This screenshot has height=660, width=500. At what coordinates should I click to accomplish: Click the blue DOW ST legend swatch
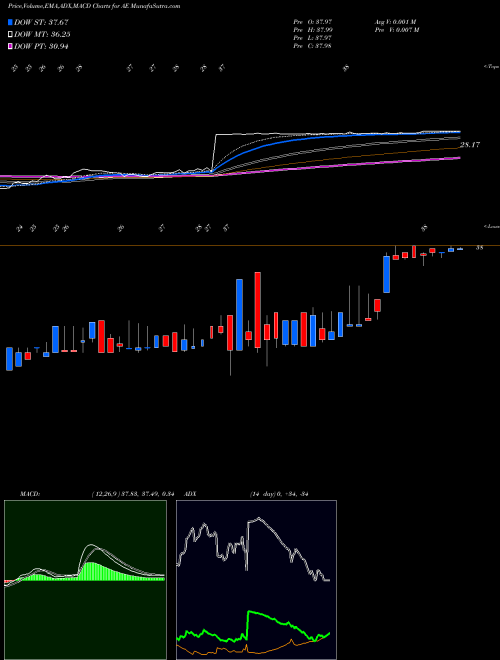coord(11,22)
